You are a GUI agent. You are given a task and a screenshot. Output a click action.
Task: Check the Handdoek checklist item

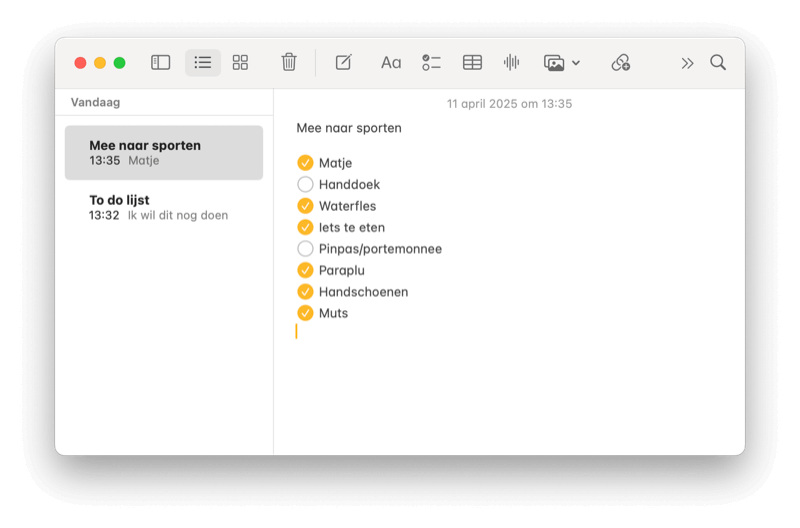tap(305, 184)
